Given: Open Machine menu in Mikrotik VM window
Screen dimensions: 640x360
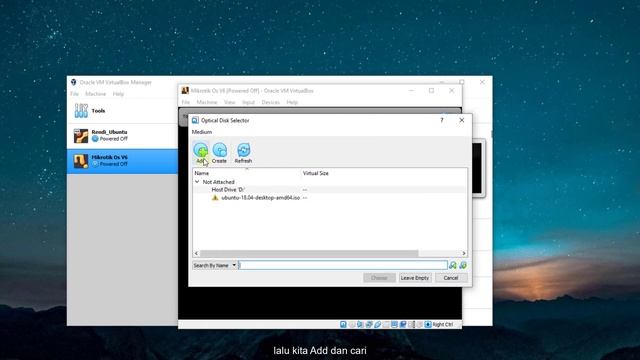Looking at the screenshot, I should [207, 102].
